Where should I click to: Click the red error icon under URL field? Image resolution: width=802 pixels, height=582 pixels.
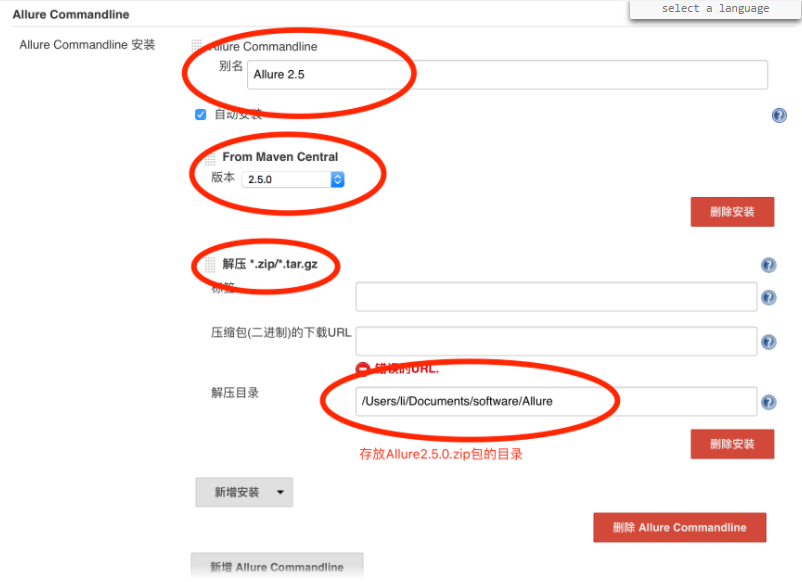pos(363,369)
